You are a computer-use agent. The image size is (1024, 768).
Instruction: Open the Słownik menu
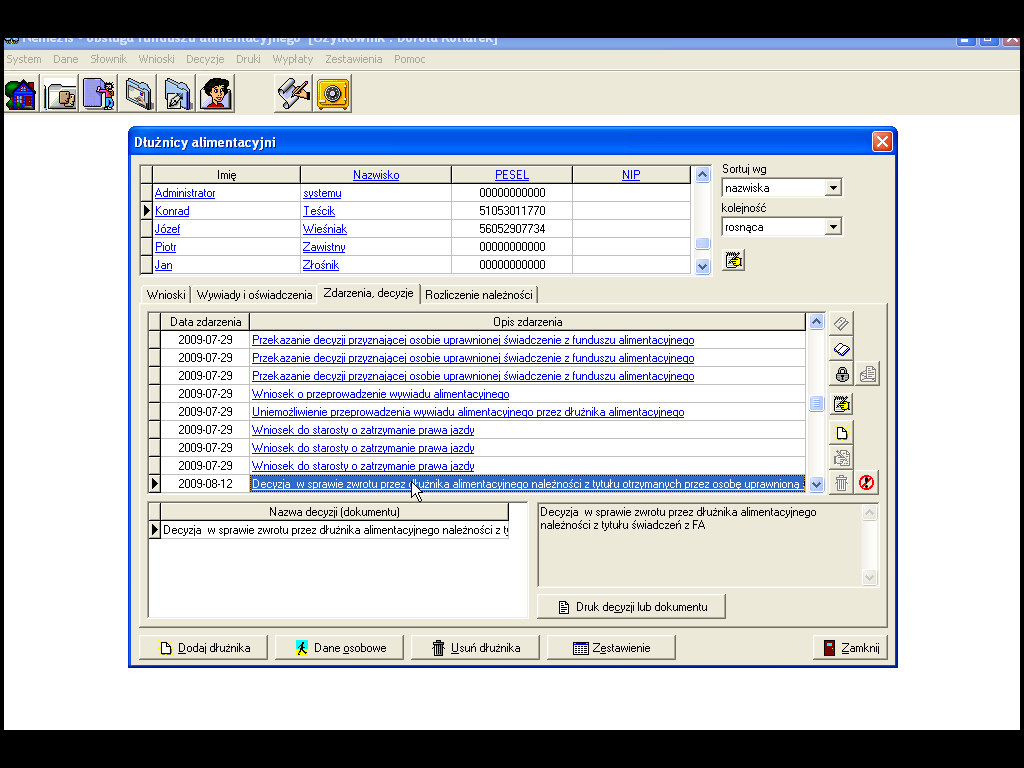(x=108, y=59)
